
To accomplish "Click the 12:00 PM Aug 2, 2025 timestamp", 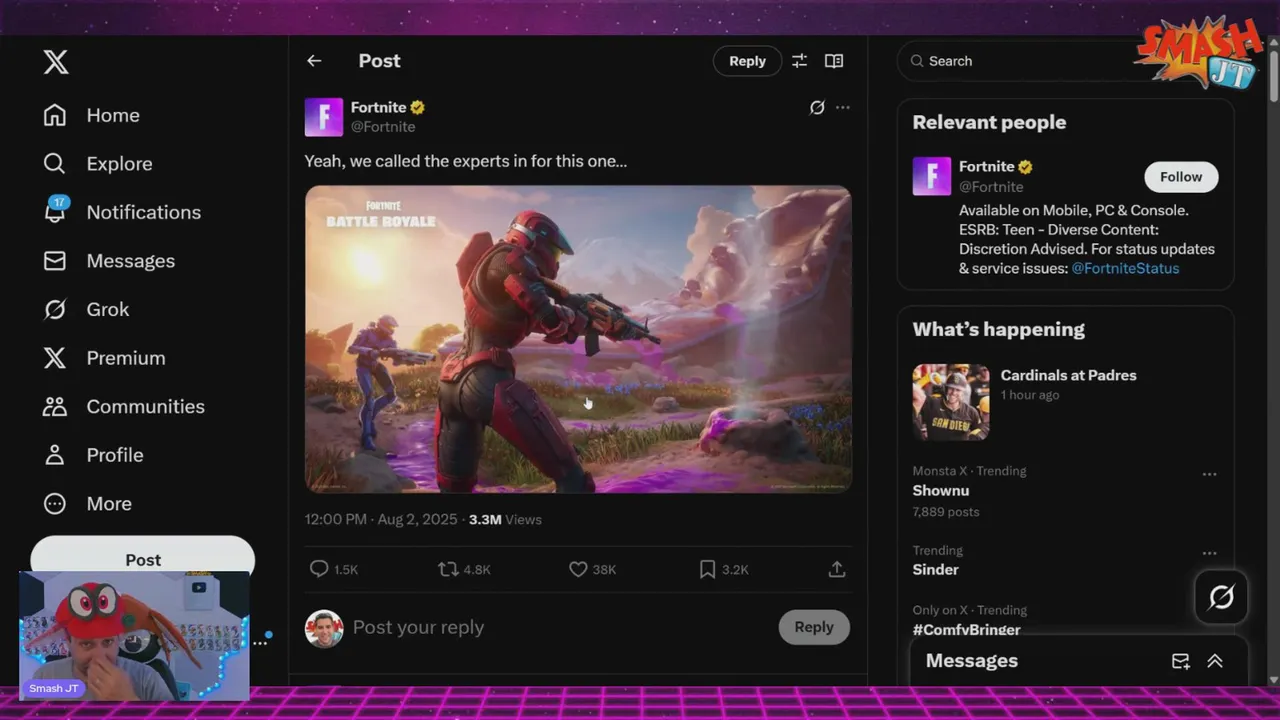I will [x=381, y=520].
